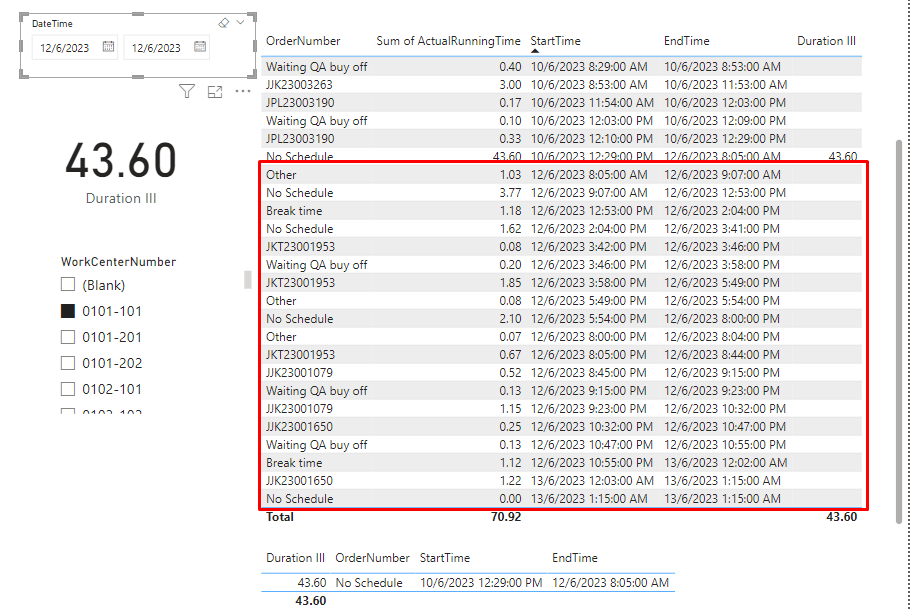Click EndTime header in the bottom table
Screen dimensions: 922x611
point(574,558)
